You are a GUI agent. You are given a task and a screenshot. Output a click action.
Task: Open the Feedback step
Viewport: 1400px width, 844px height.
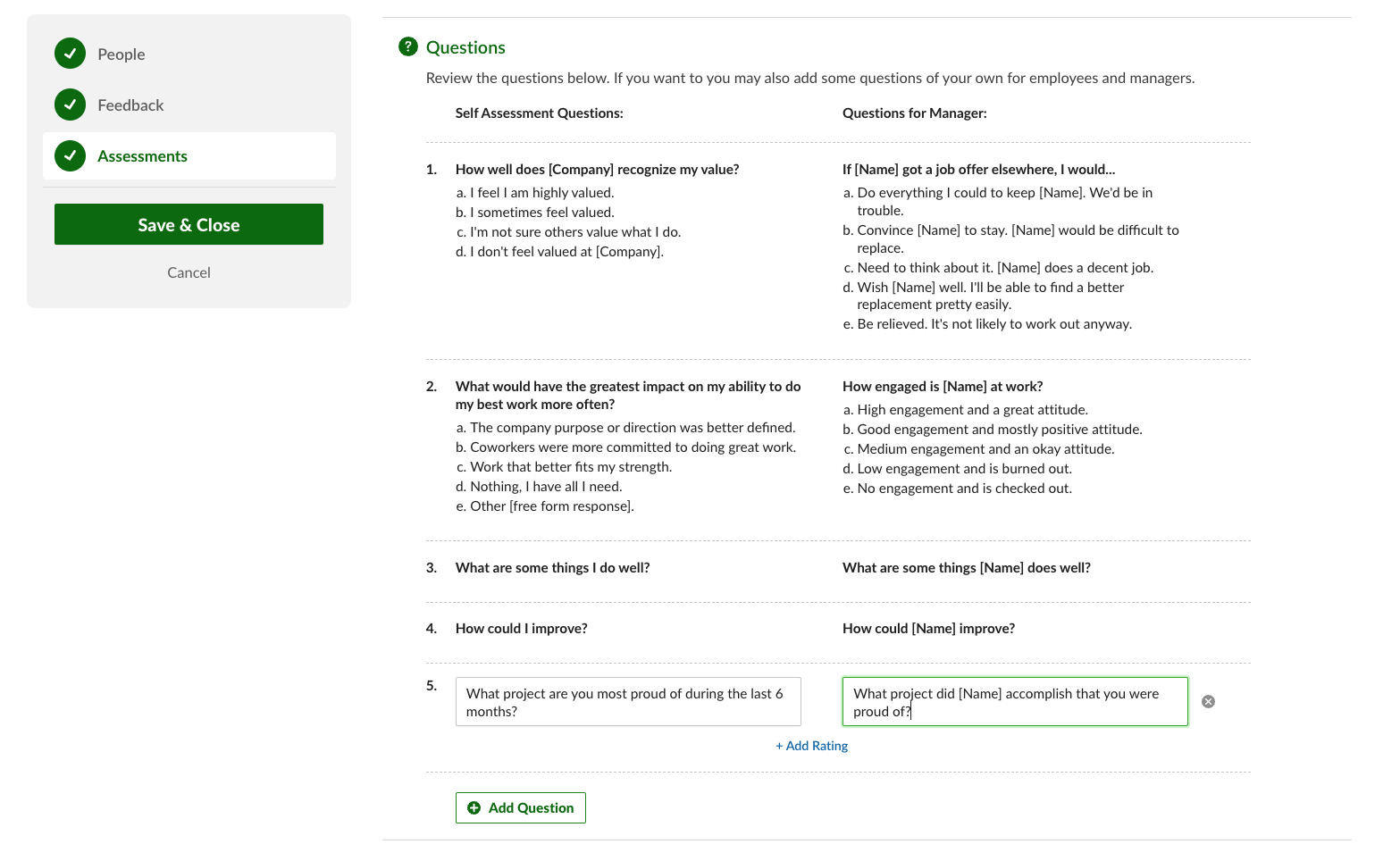[130, 105]
